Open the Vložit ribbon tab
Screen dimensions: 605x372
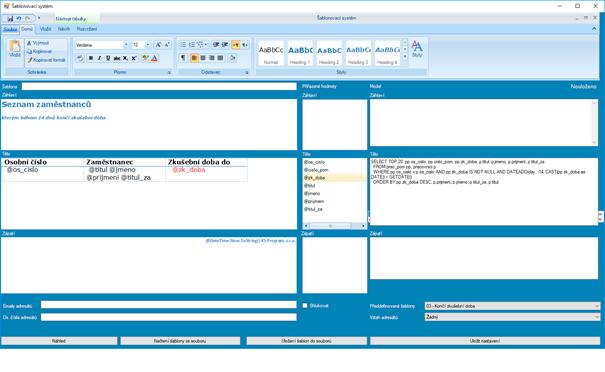tap(45, 29)
